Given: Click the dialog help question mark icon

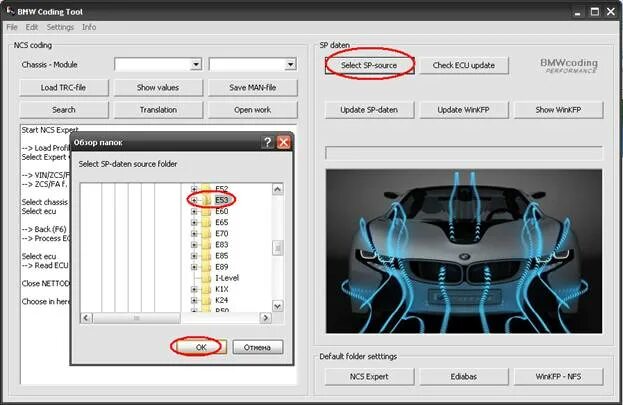Looking at the screenshot, I should [x=268, y=142].
